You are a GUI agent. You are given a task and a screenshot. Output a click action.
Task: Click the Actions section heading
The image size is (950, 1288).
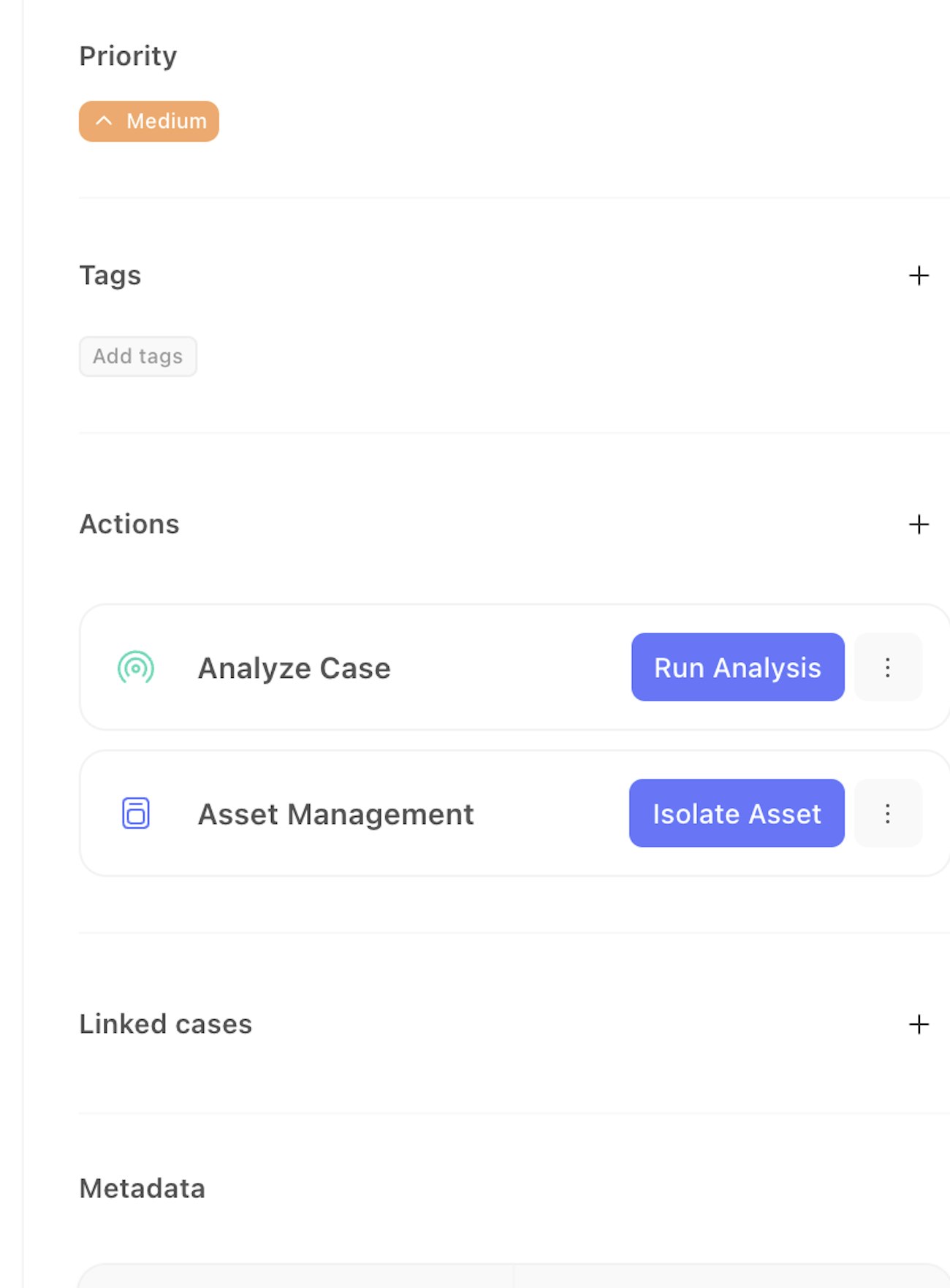coord(129,525)
